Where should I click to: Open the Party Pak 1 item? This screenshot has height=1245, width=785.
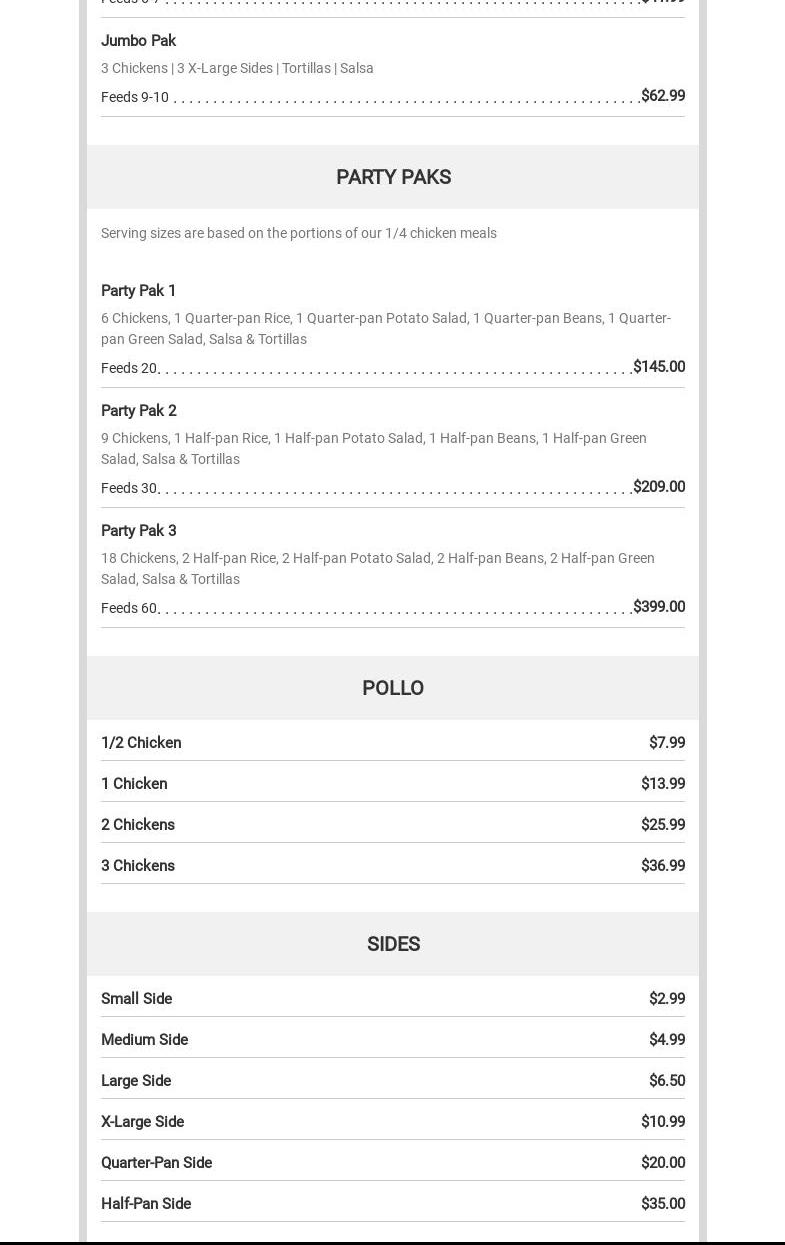pyautogui.click(x=138, y=291)
